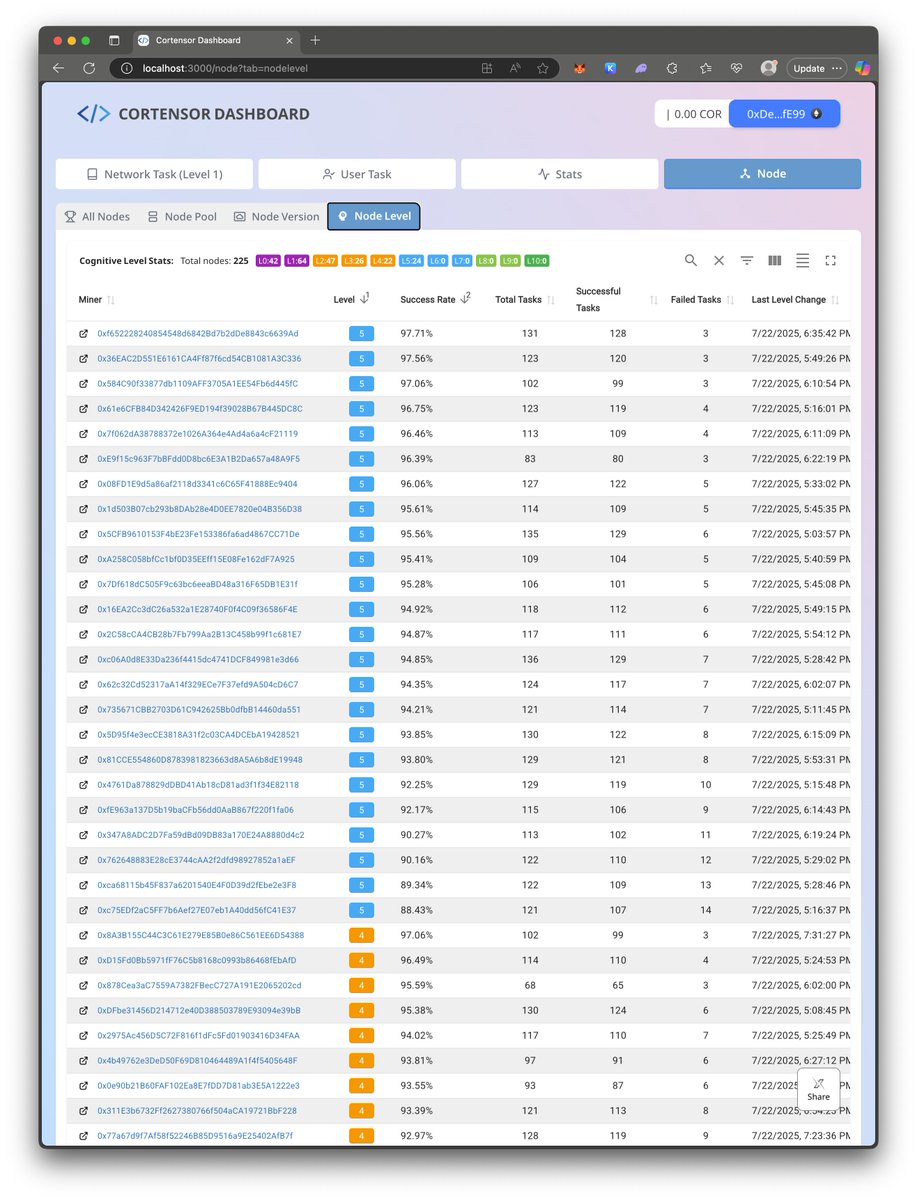917x1200 pixels.
Task: Click level 4 badge for miner 0x878Cea3aC
Action: point(361,985)
